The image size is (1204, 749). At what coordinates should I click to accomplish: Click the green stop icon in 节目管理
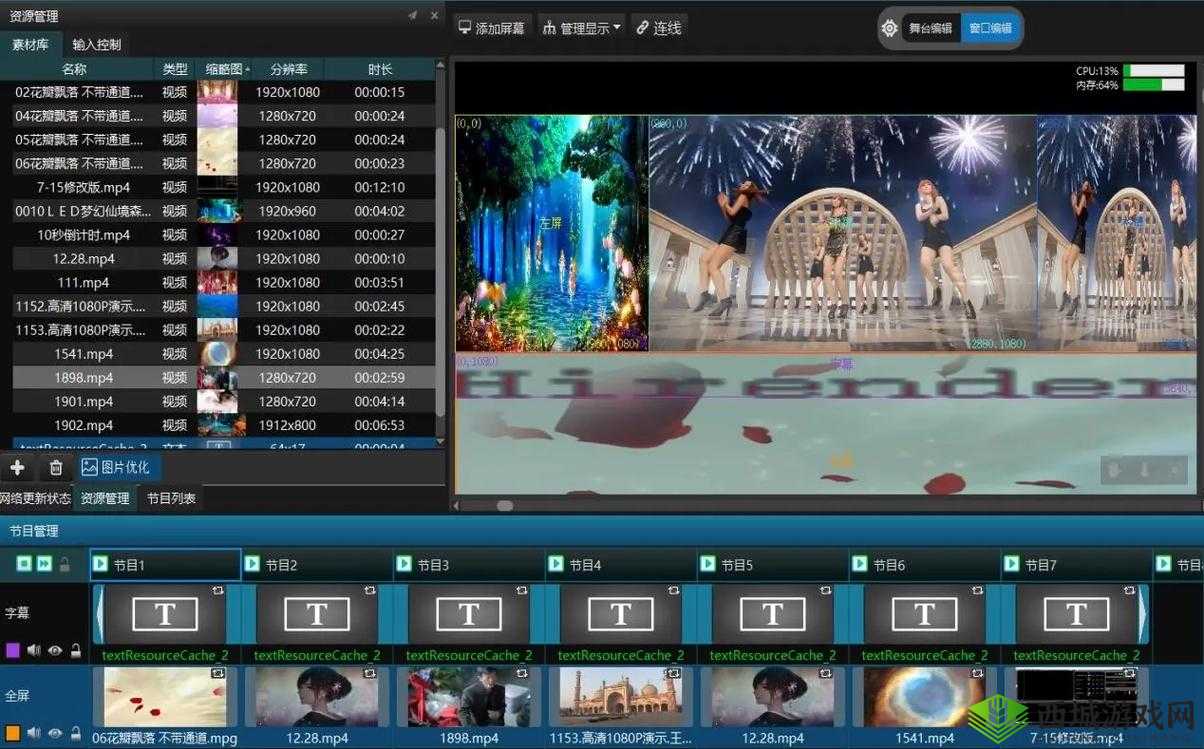25,563
